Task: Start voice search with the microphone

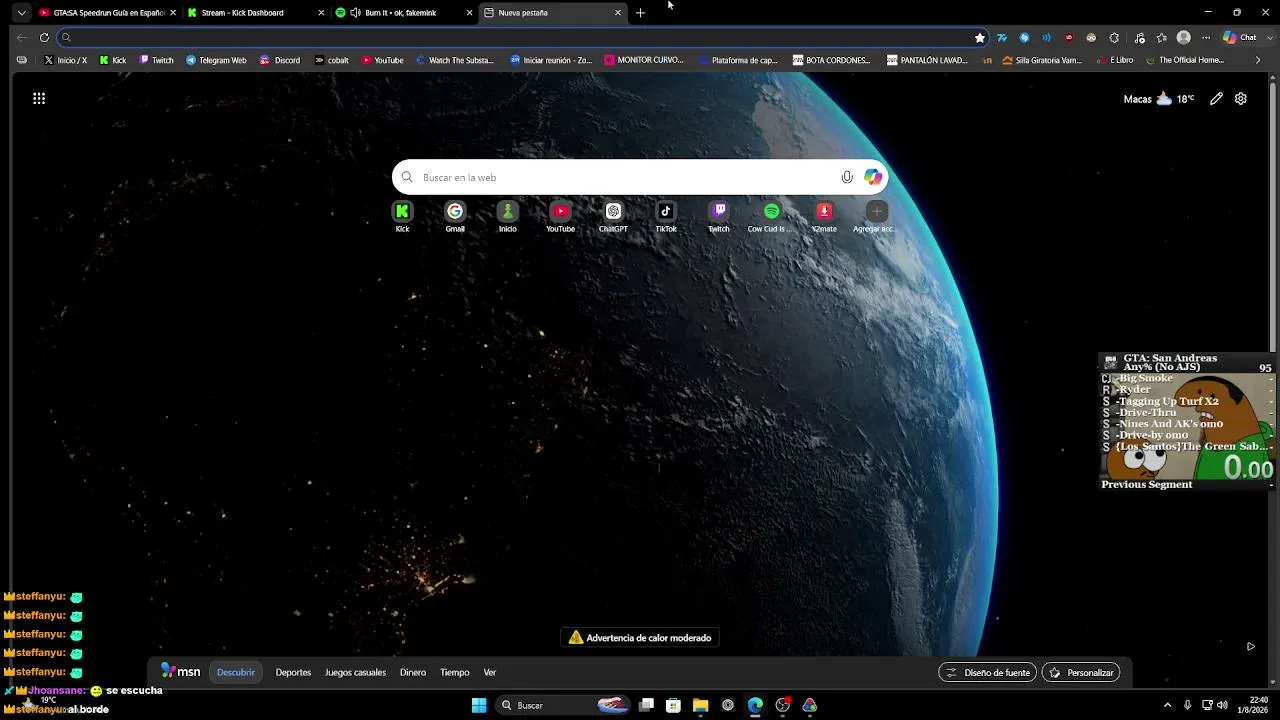Action: click(x=847, y=177)
